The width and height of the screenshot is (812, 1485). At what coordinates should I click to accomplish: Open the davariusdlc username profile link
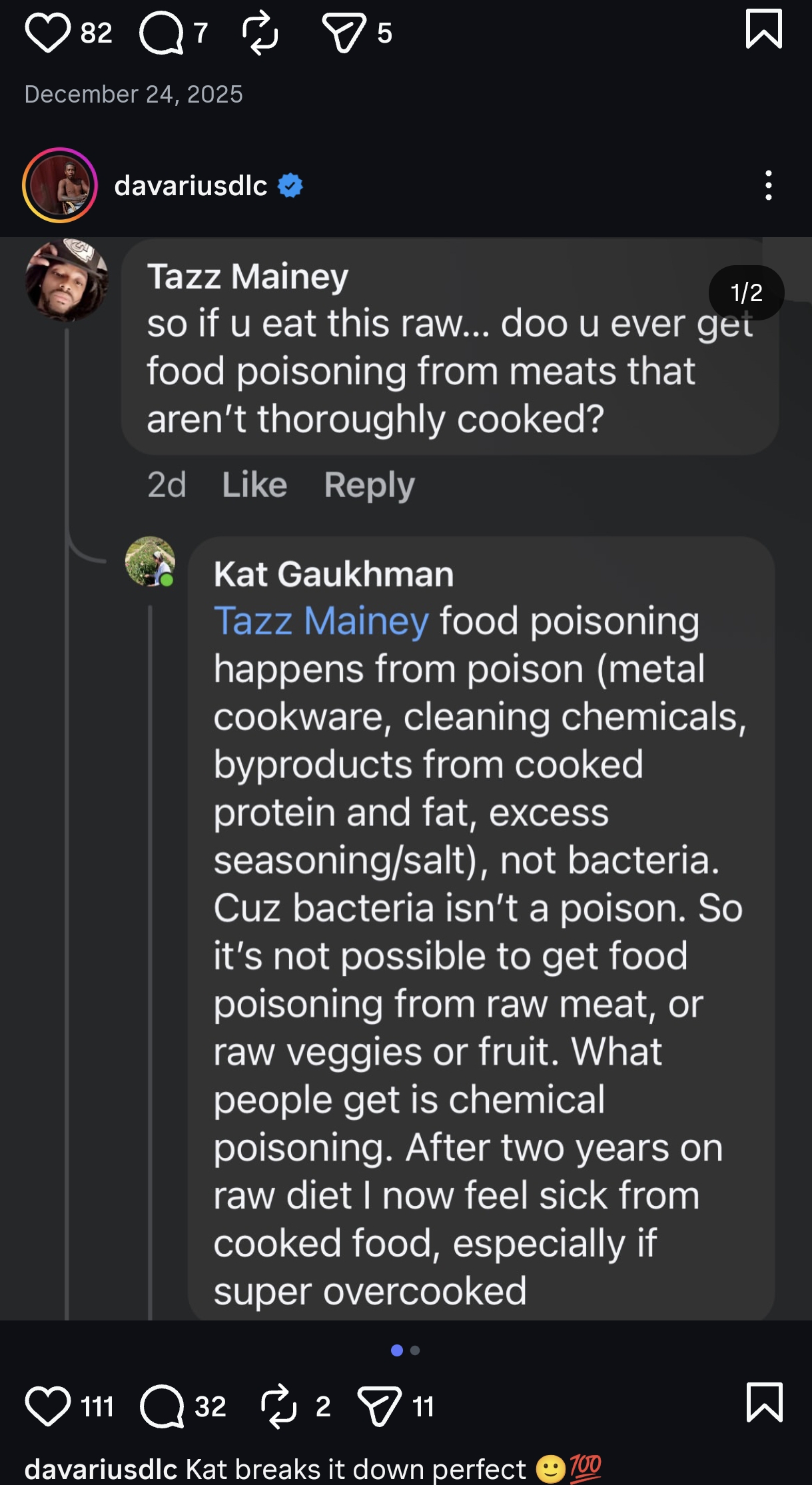(x=191, y=185)
